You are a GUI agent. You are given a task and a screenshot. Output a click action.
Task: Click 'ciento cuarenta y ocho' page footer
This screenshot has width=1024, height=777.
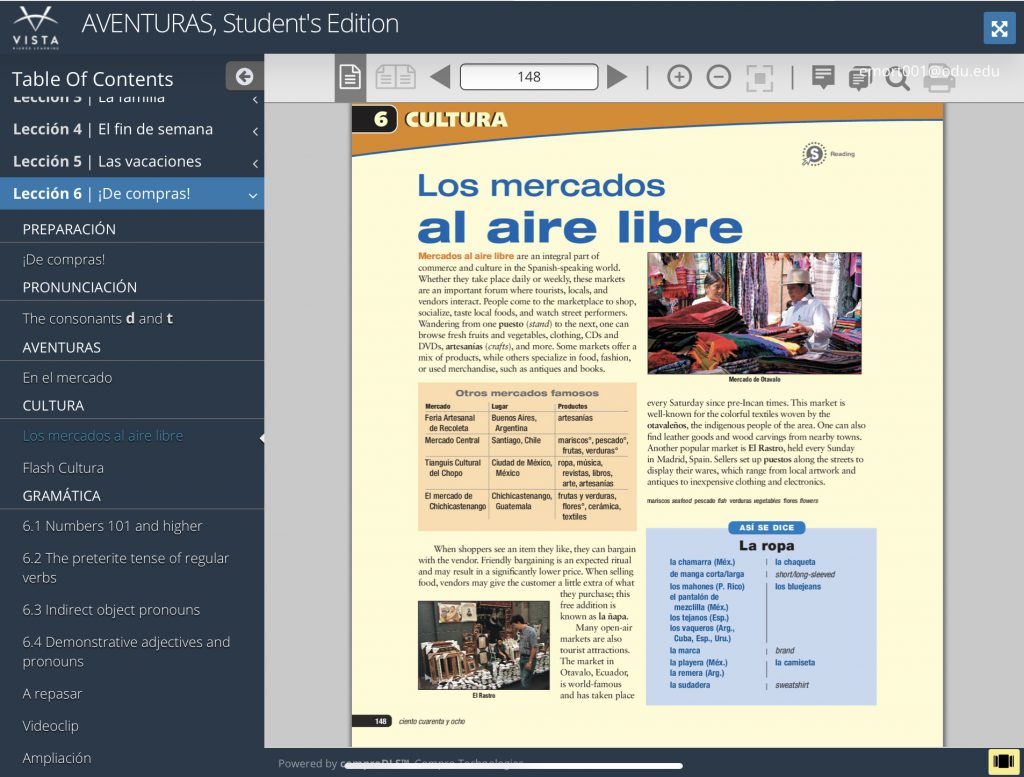click(432, 722)
